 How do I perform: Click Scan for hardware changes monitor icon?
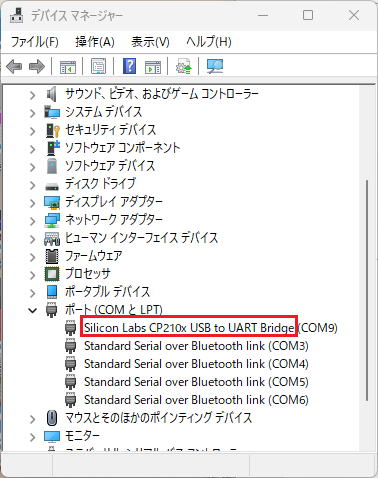click(215, 66)
